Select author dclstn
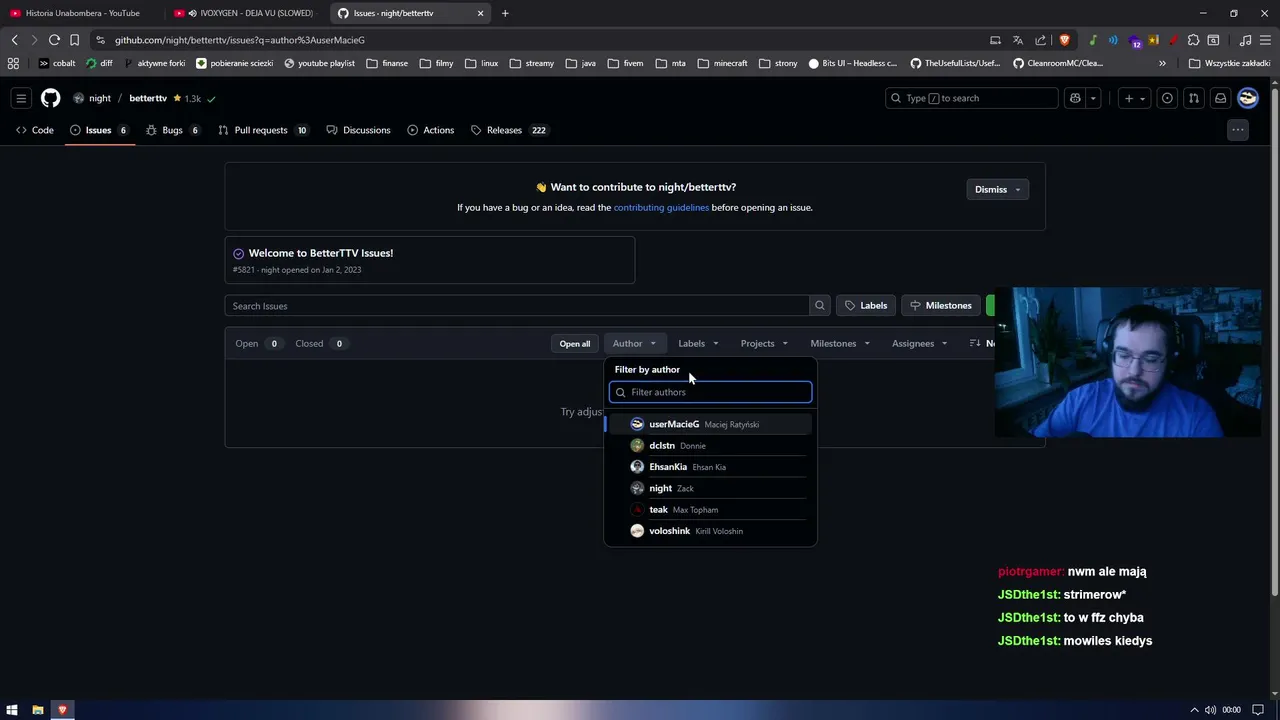 point(710,446)
